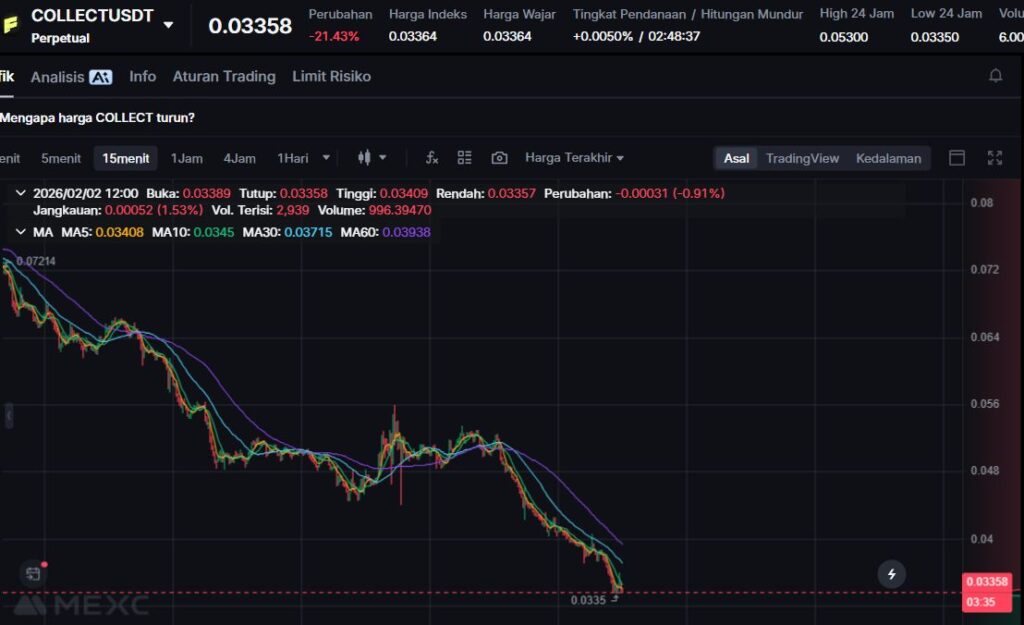Switch chart source to TradingView
This screenshot has width=1024, height=625.
click(x=802, y=158)
